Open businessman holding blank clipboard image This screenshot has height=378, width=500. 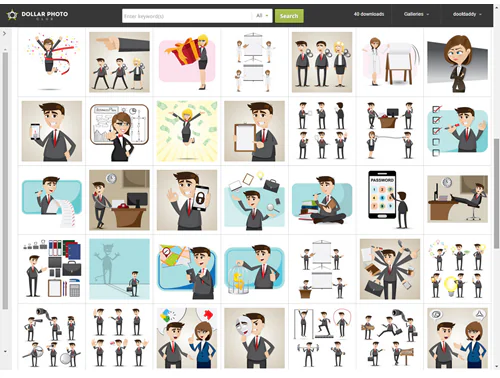[x=254, y=131]
